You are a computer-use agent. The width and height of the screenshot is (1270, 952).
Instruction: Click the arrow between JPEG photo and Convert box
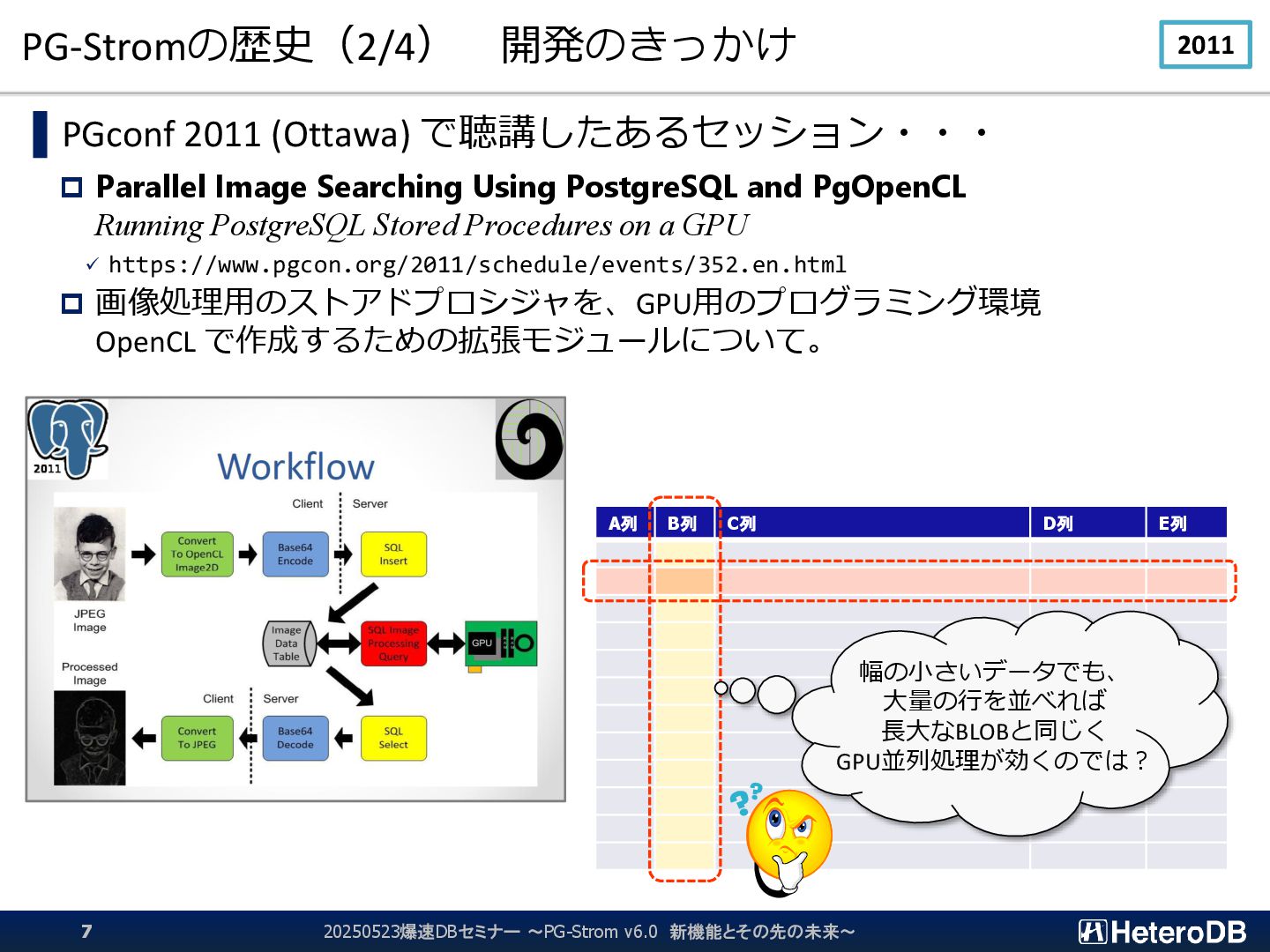click(144, 554)
